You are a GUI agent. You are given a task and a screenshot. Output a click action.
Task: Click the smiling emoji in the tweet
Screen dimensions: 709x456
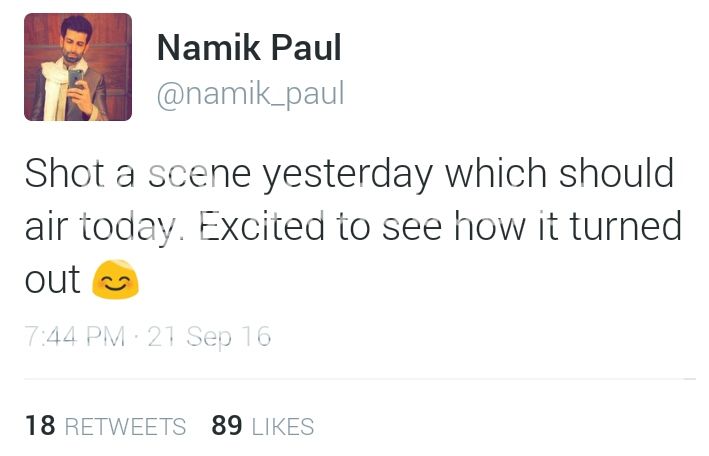point(115,283)
